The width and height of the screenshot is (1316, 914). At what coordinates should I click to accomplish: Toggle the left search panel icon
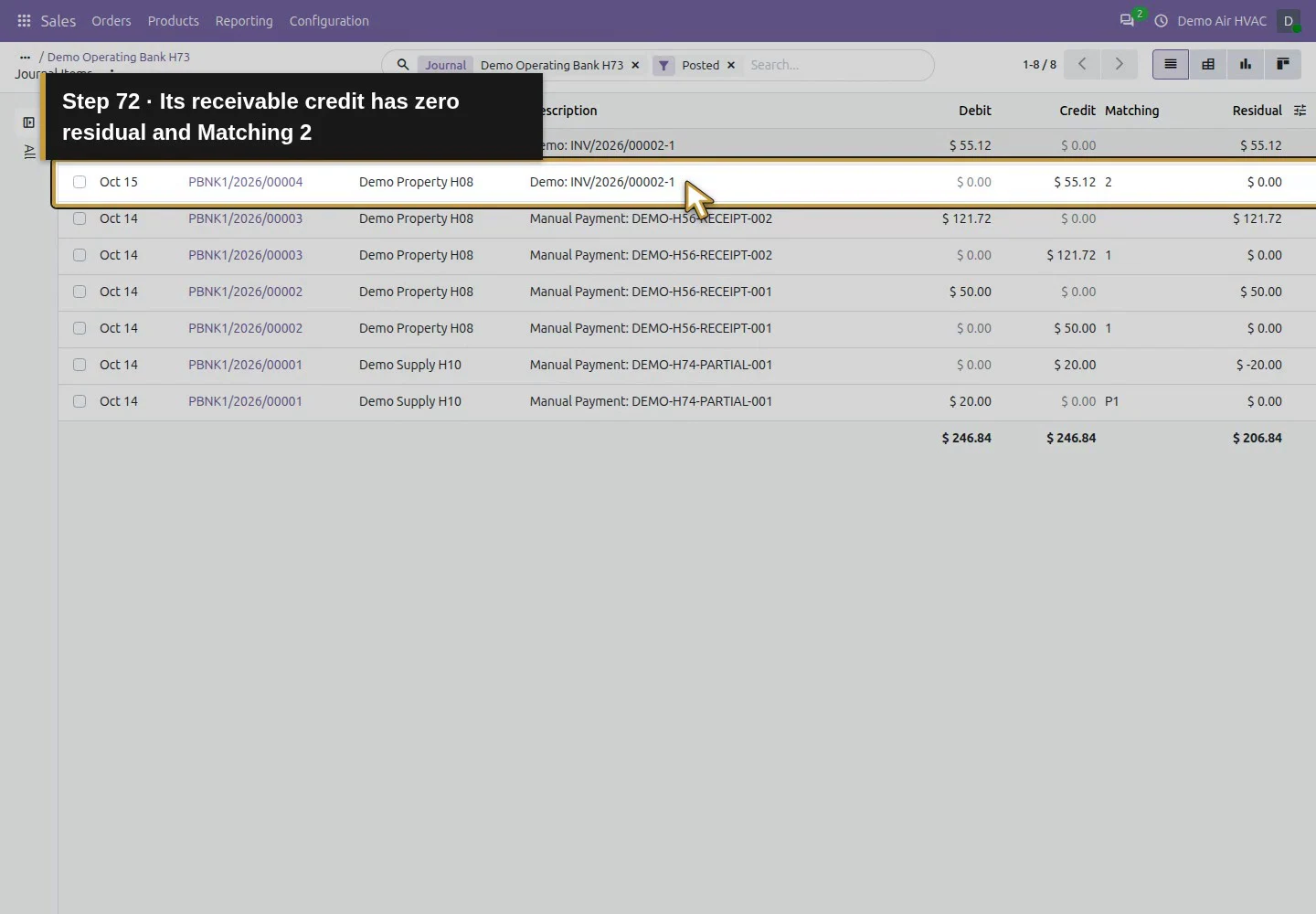29,122
